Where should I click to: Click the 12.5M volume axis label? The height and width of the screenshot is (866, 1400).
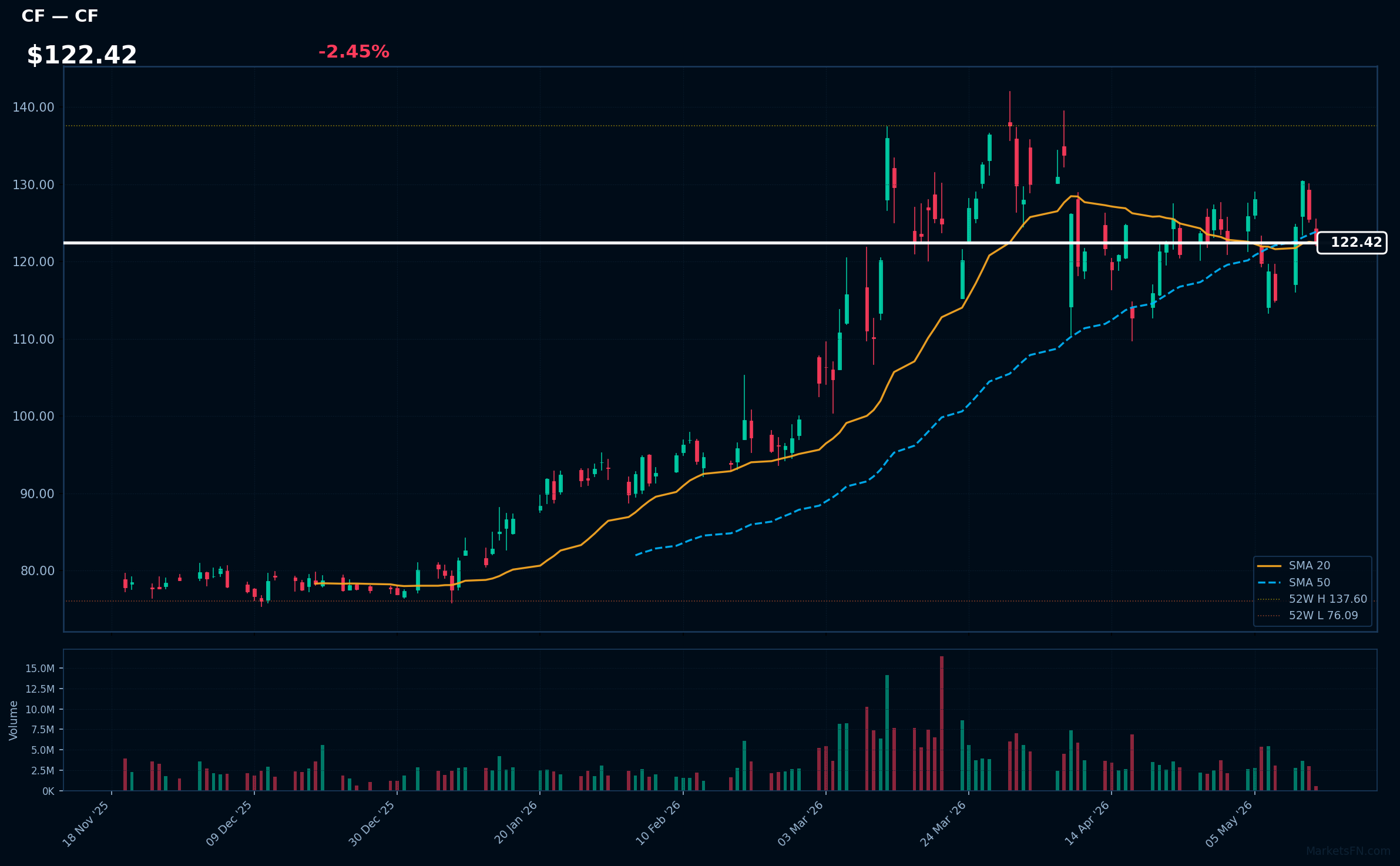coord(40,689)
